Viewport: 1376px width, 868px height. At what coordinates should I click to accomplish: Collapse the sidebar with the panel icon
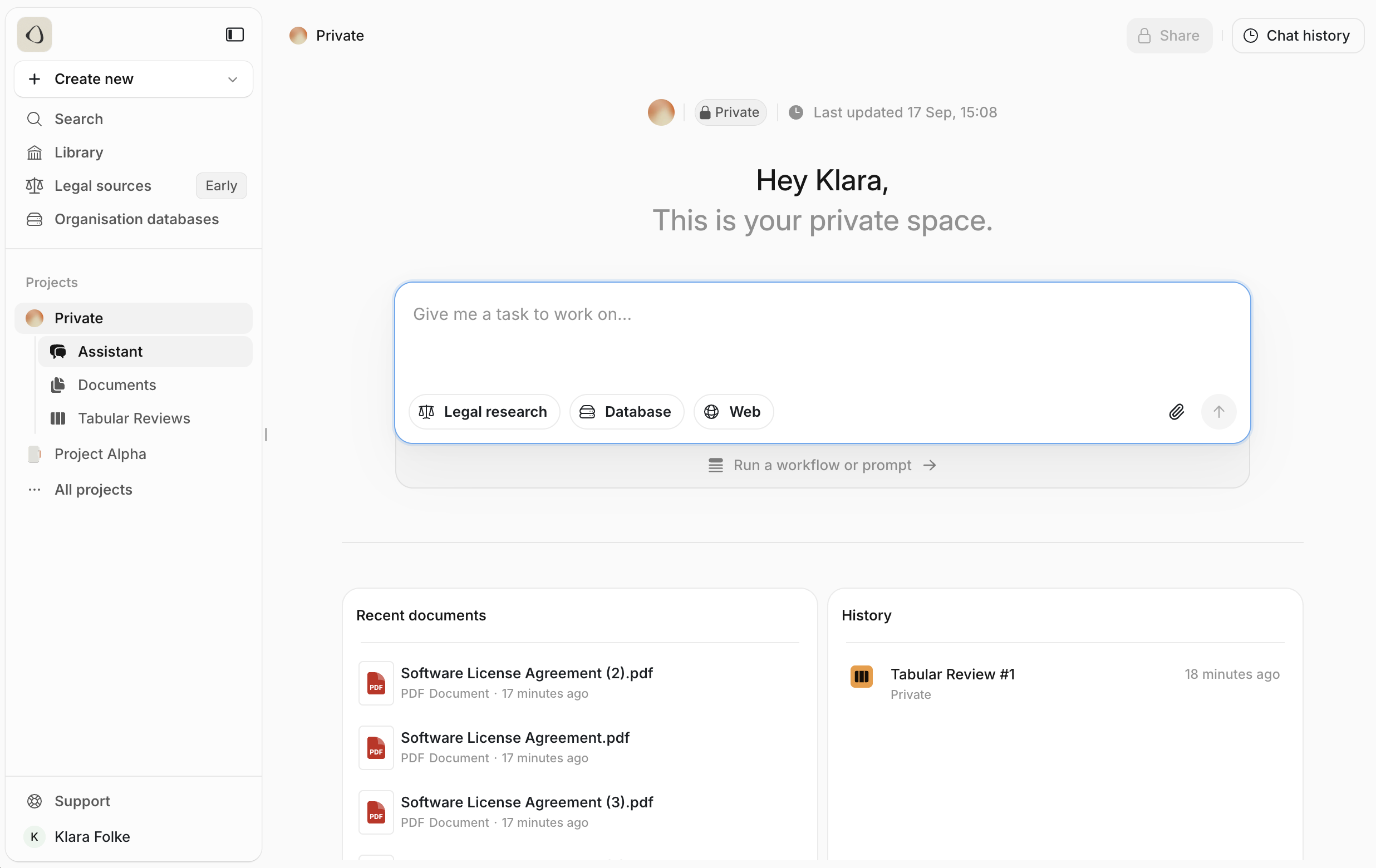(234, 35)
